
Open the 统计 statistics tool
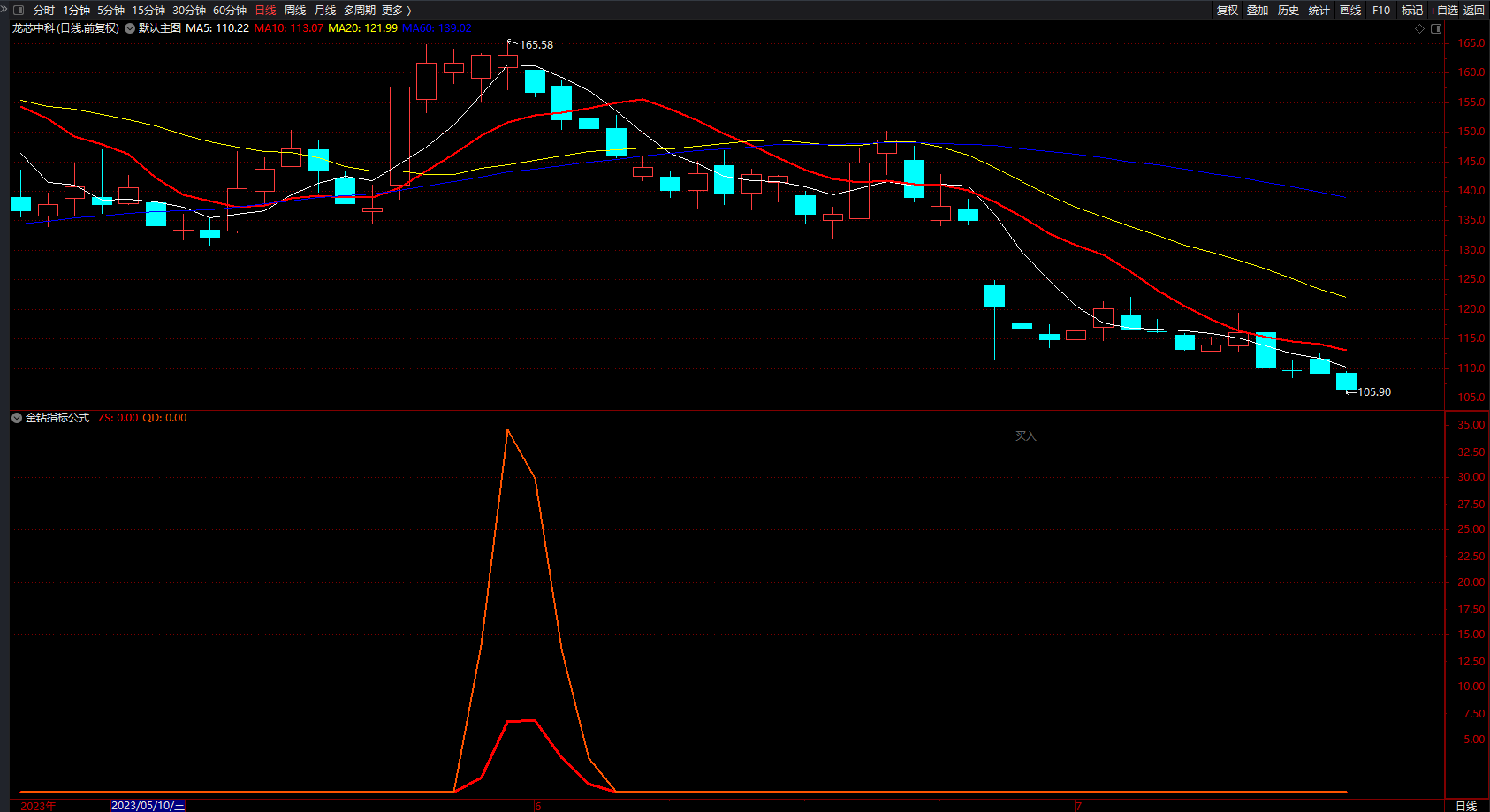[x=1319, y=11]
